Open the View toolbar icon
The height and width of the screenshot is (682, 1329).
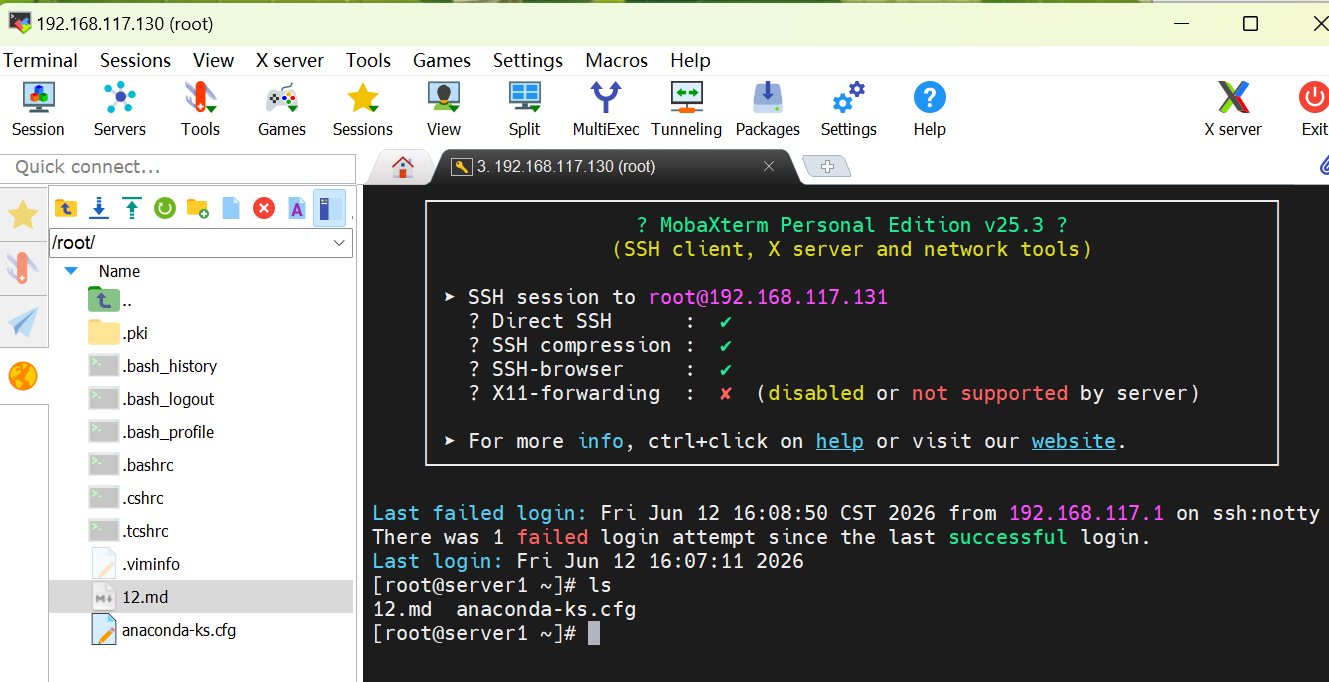coord(443,109)
